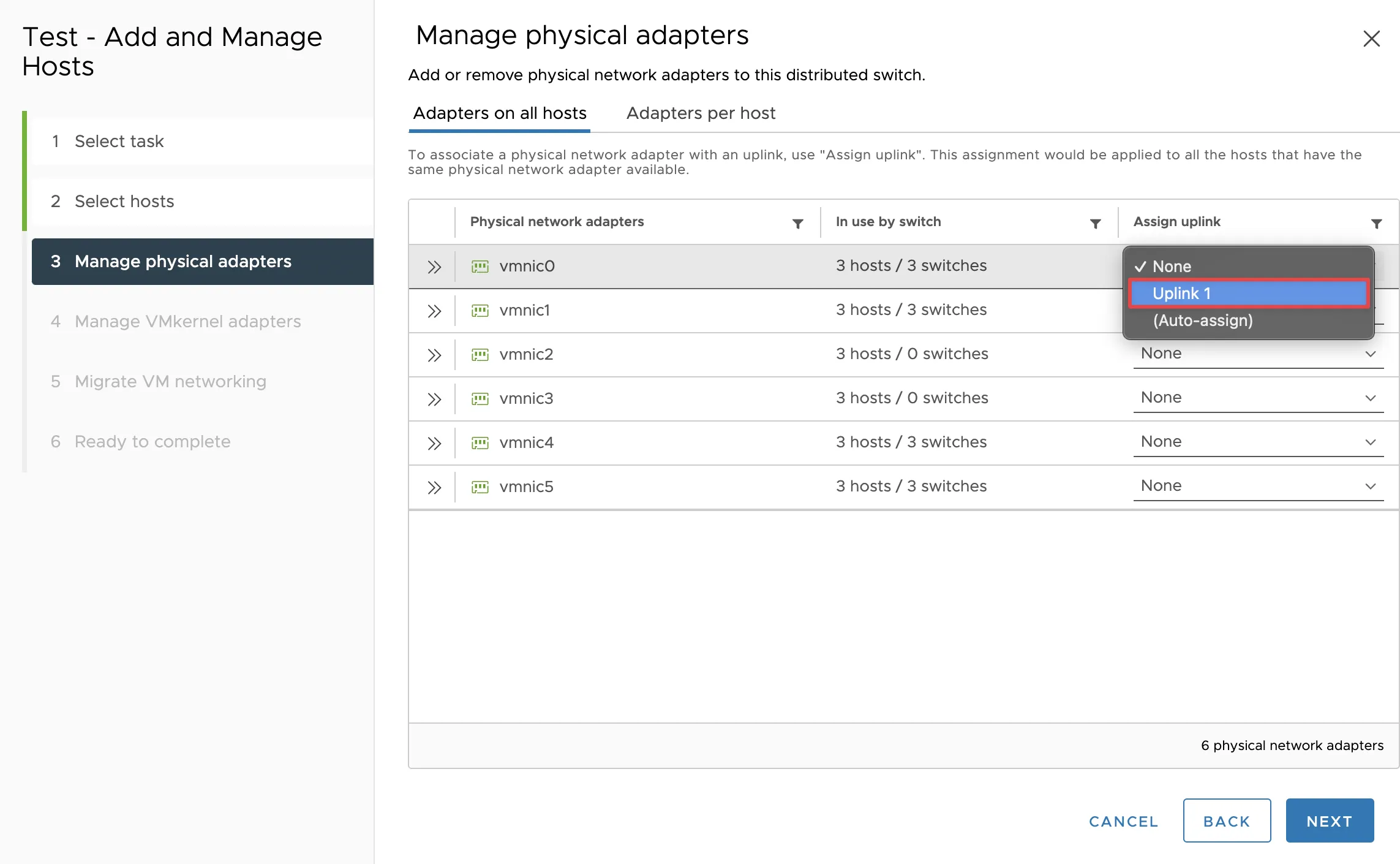
Task: Expand the vmnic1 row details
Action: coord(434,311)
